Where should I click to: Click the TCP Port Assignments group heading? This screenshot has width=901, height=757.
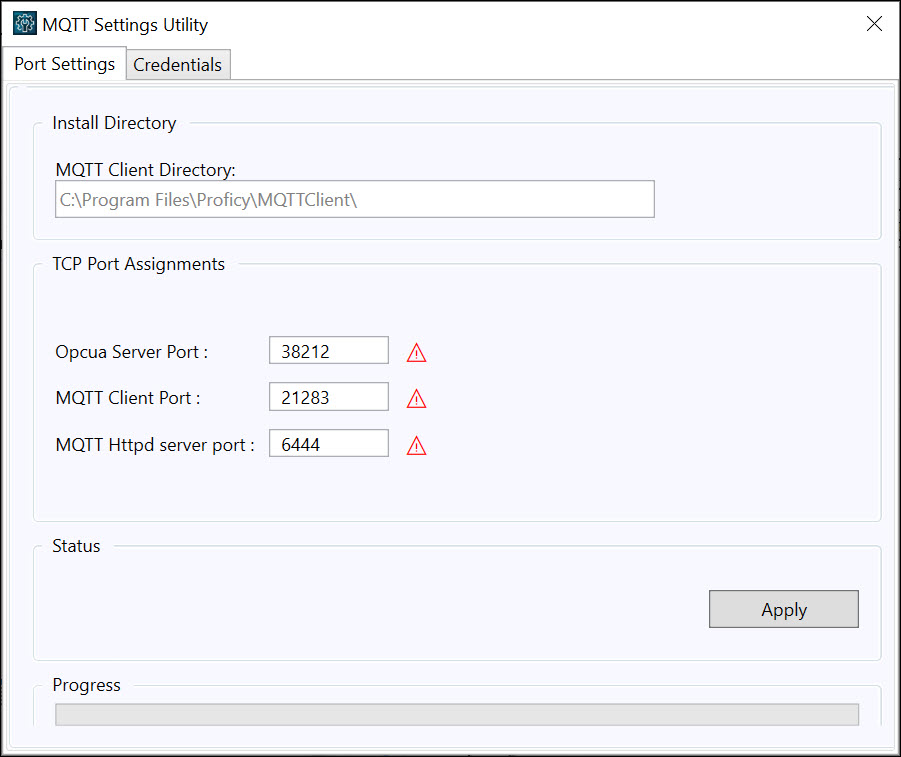pos(138,264)
